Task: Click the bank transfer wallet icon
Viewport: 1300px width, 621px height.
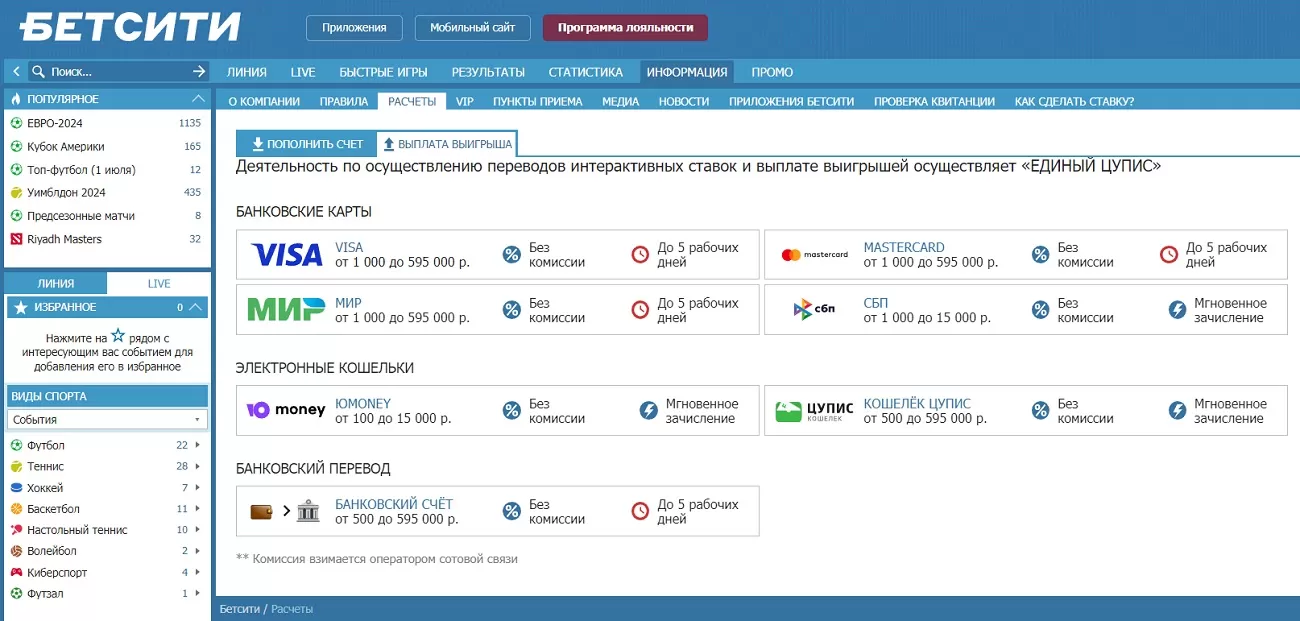Action: 262,511
